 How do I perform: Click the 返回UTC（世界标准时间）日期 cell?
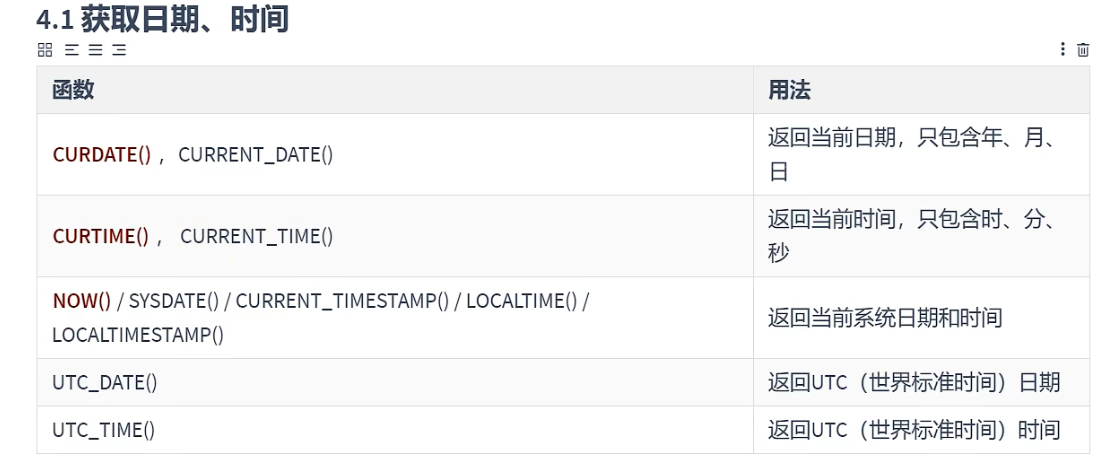tap(913, 383)
